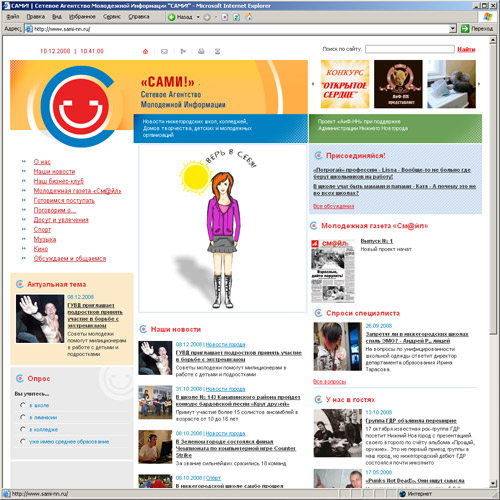Click the right arrow of banner carousel

click(479, 84)
